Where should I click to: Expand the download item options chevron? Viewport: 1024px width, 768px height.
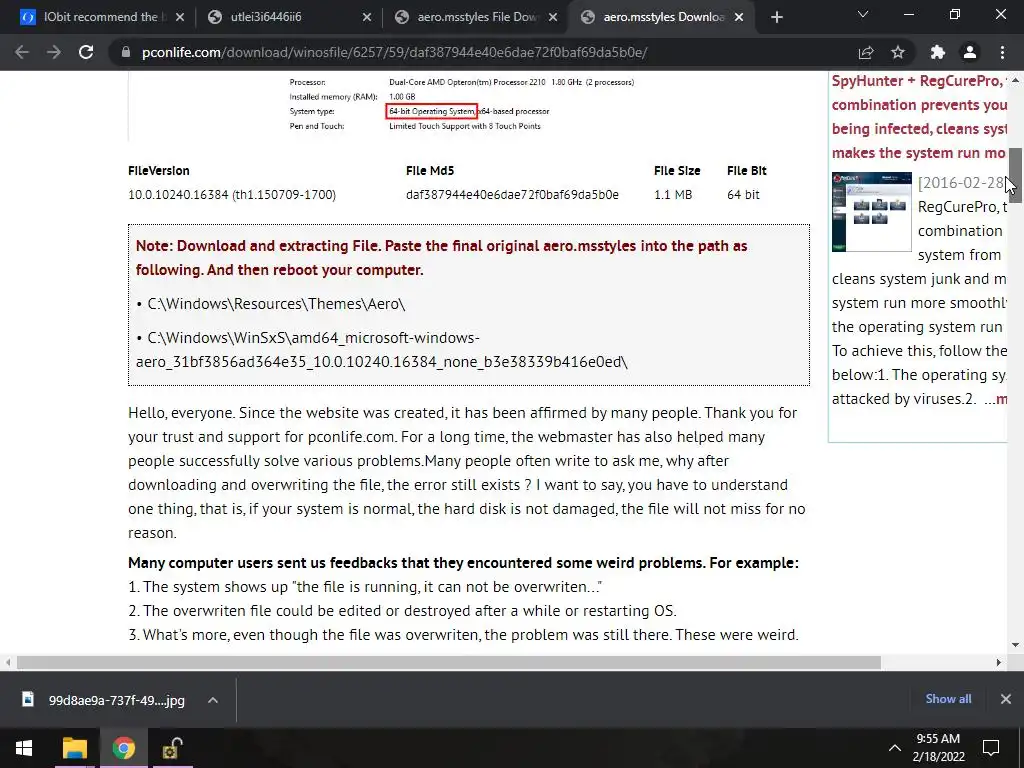click(213, 700)
